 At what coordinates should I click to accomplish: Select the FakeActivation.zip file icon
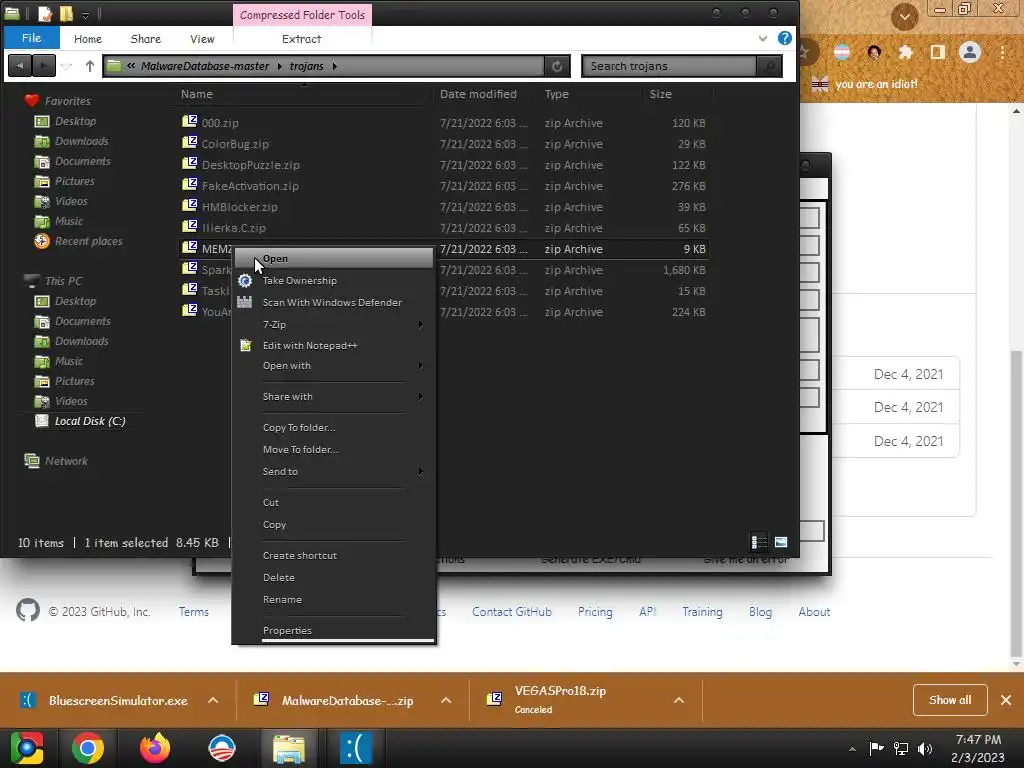point(189,184)
